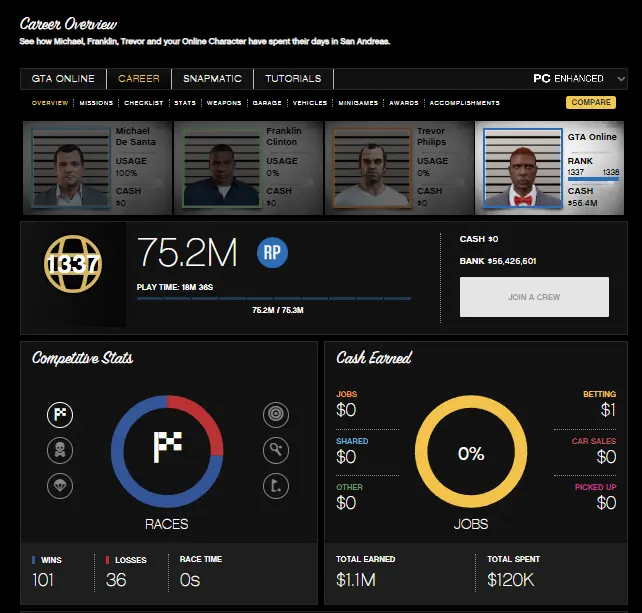Viewport: 642px width, 613px height.
Task: Go to the Weapons career section
Action: 224,103
